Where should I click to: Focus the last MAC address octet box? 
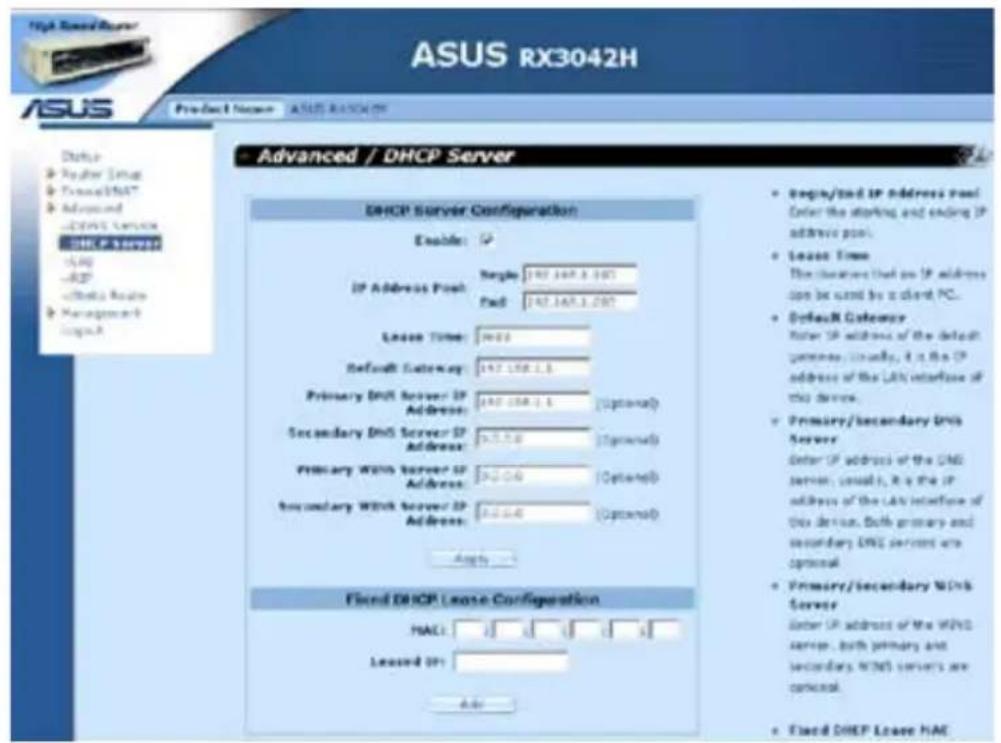pyautogui.click(x=665, y=630)
